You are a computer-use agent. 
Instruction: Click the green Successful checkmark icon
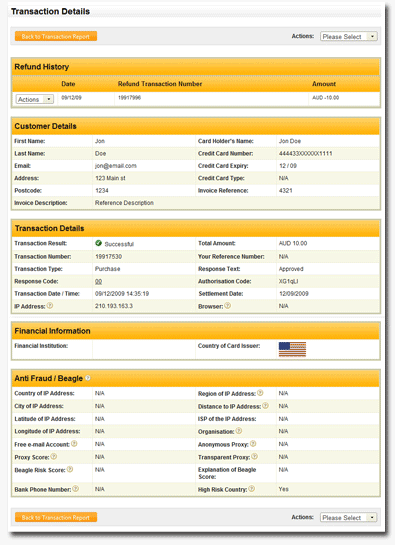coord(98,243)
